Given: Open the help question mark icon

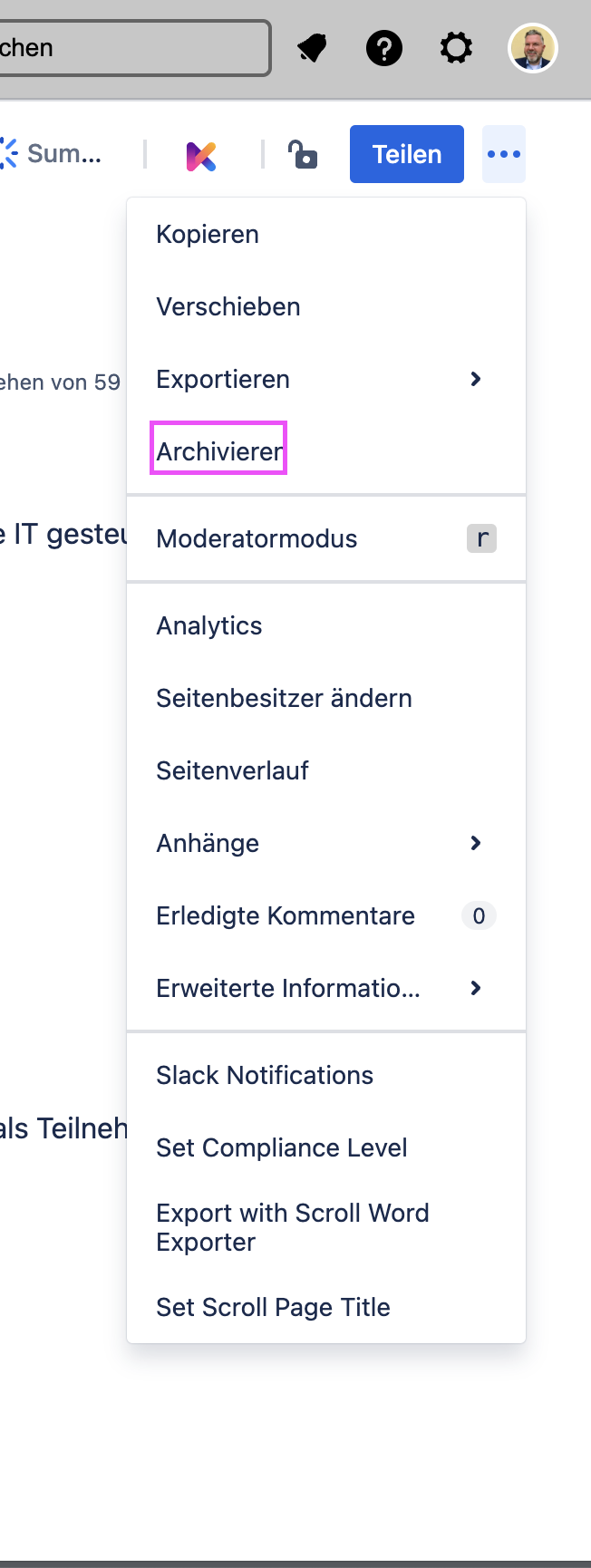Looking at the screenshot, I should pyautogui.click(x=384, y=48).
